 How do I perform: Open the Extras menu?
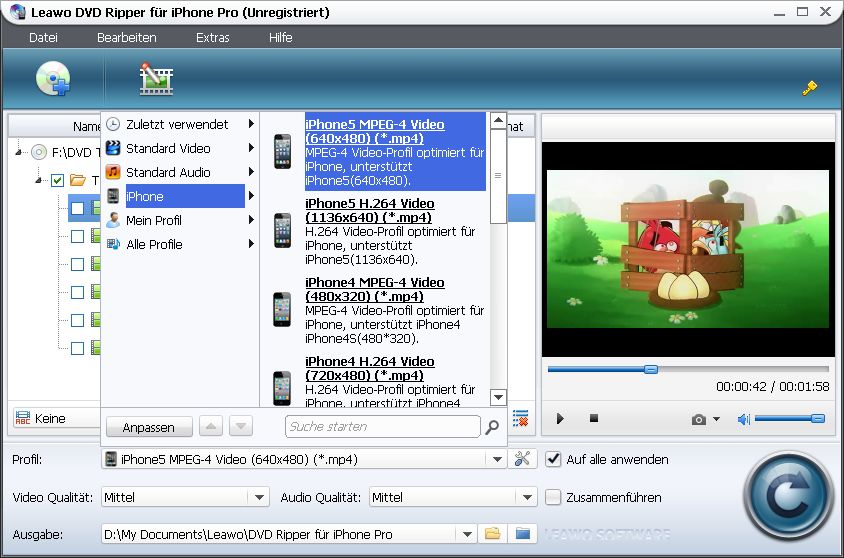[x=213, y=38]
